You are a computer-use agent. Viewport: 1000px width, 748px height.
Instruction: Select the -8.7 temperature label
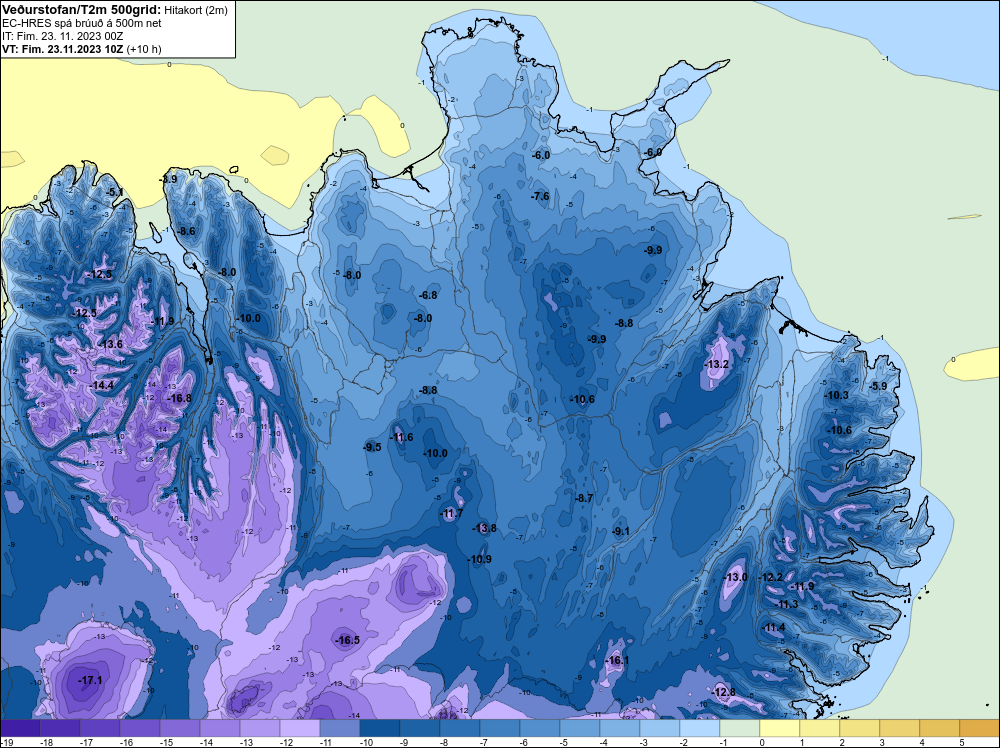[584, 499]
